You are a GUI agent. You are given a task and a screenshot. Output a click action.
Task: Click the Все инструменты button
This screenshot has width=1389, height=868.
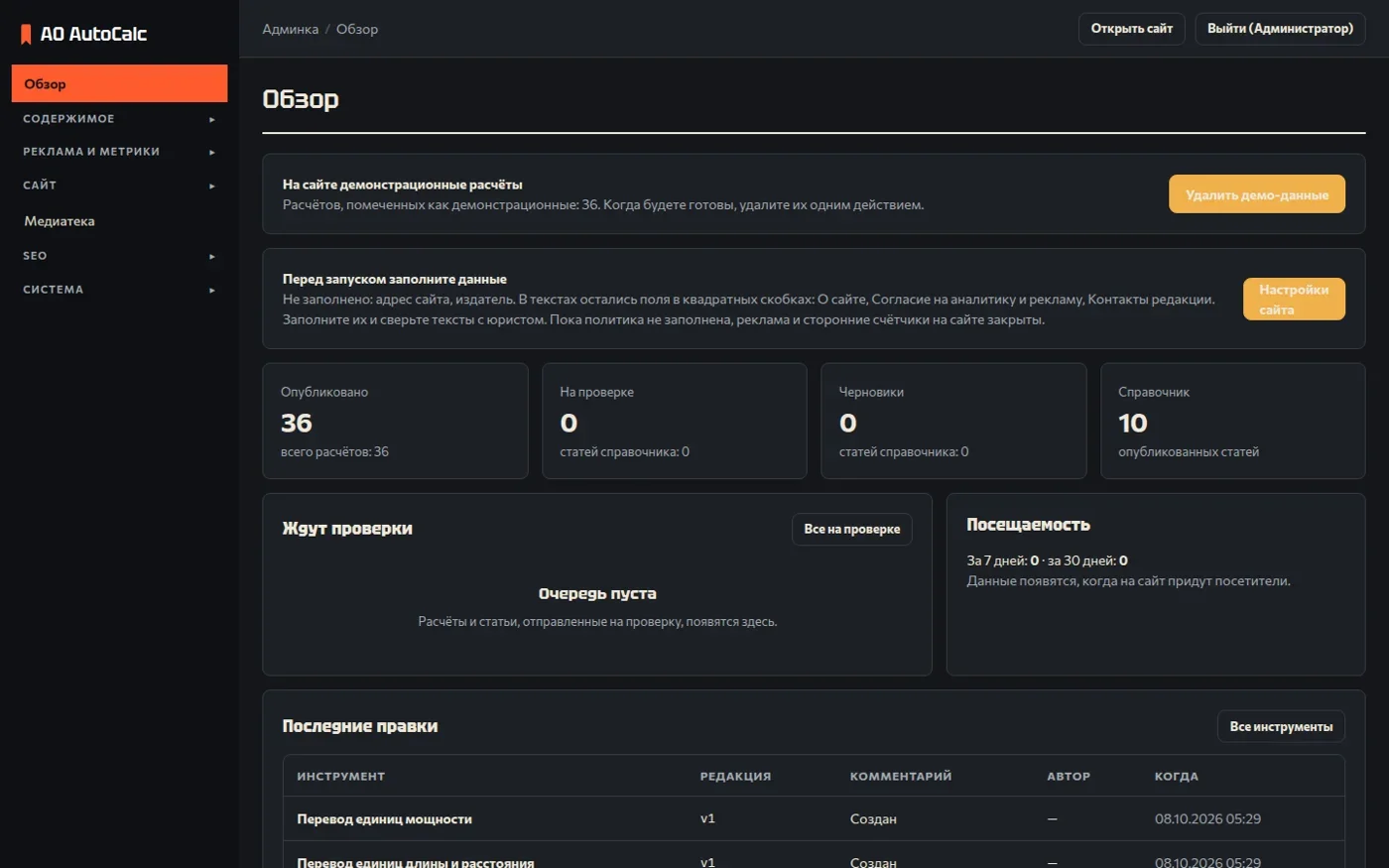click(1281, 726)
